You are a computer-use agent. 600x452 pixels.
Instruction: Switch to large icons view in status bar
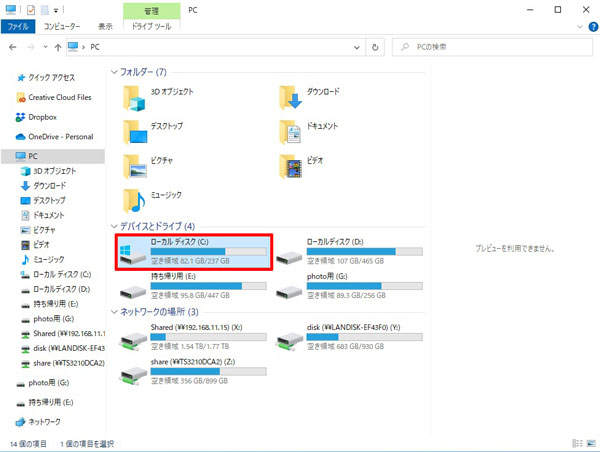(x=592, y=443)
